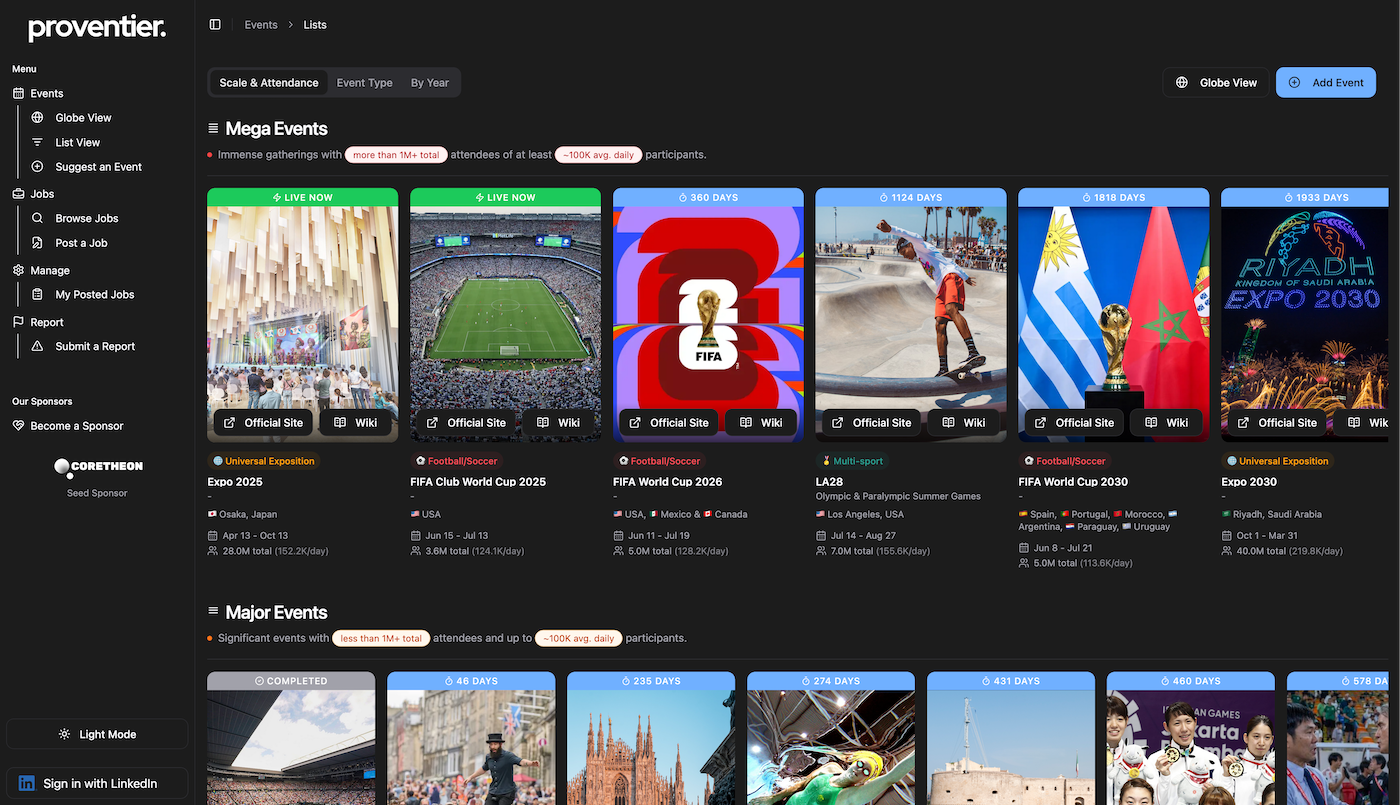Image resolution: width=1400 pixels, height=805 pixels.
Task: Click the LinkedIn icon in sign-in button
Action: coord(27,783)
